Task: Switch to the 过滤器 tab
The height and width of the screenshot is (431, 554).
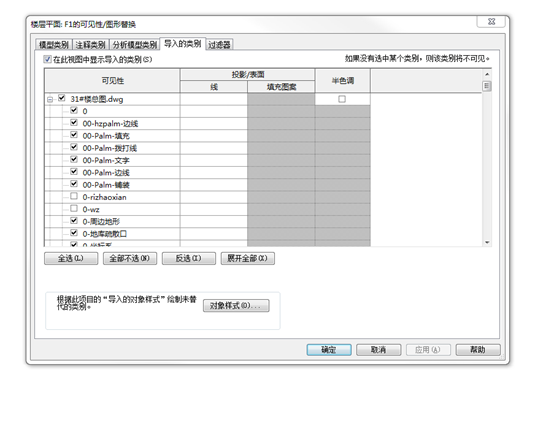Action: pos(219,45)
